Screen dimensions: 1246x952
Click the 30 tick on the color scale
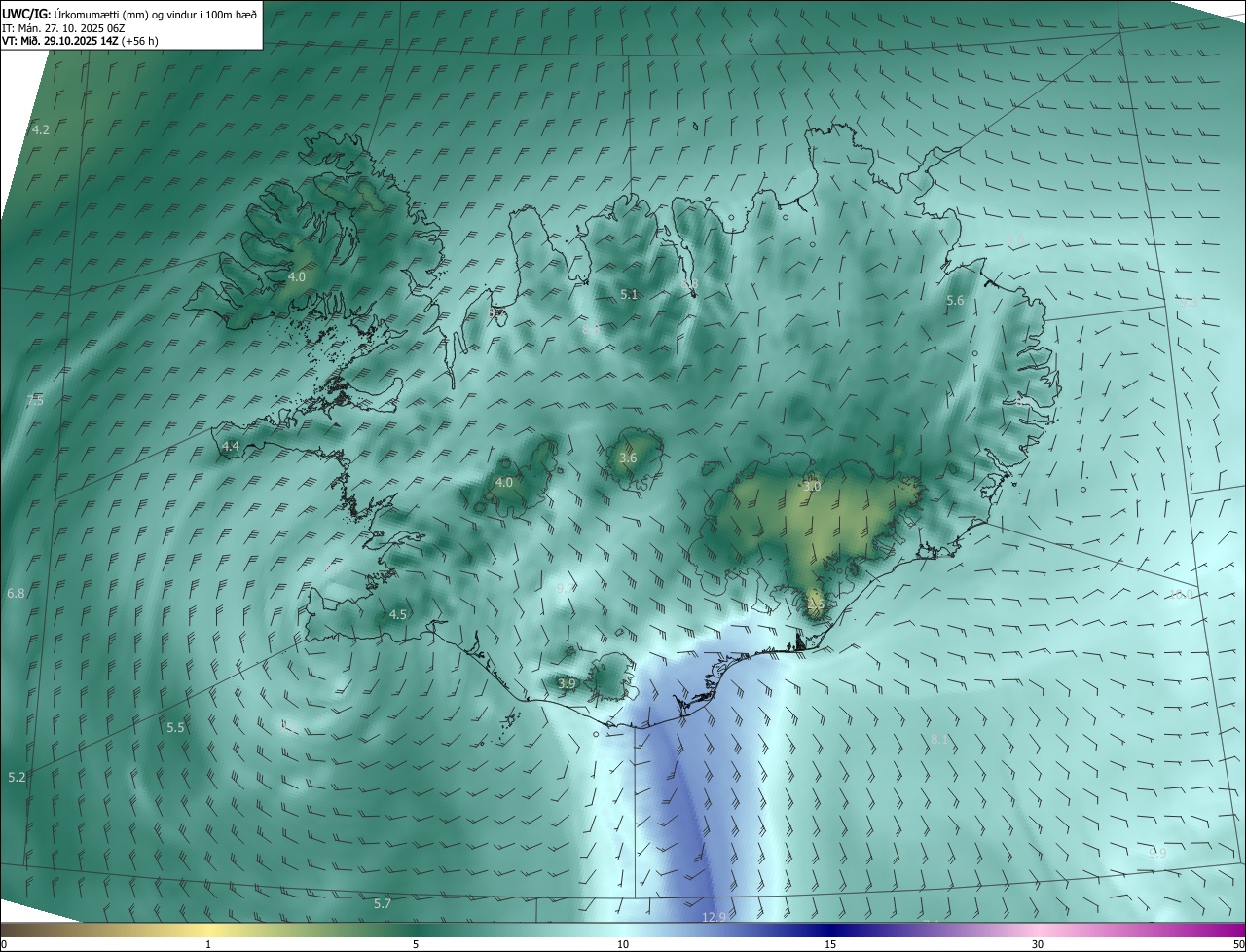(x=1038, y=944)
